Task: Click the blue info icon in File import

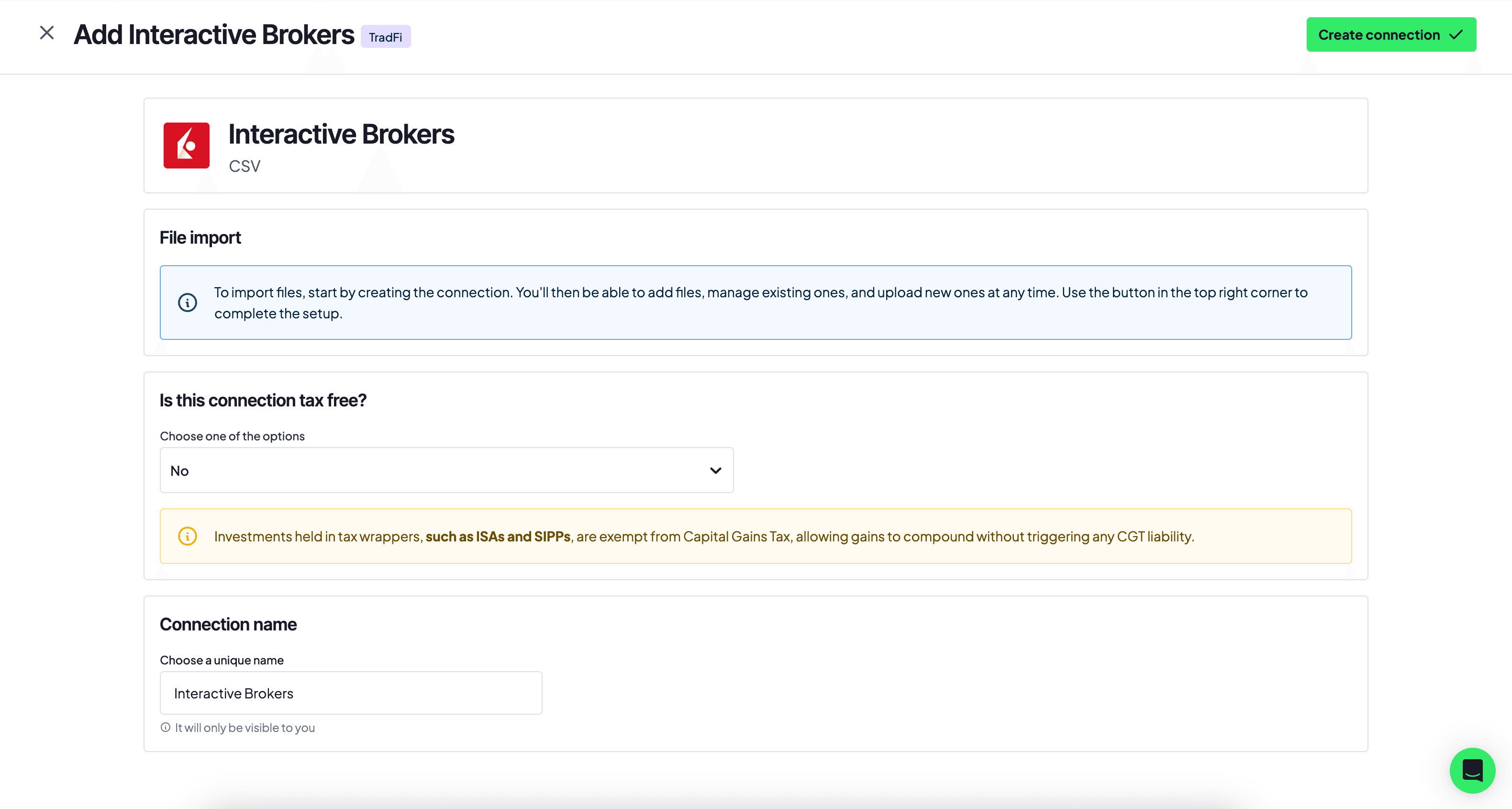Action: click(x=187, y=303)
